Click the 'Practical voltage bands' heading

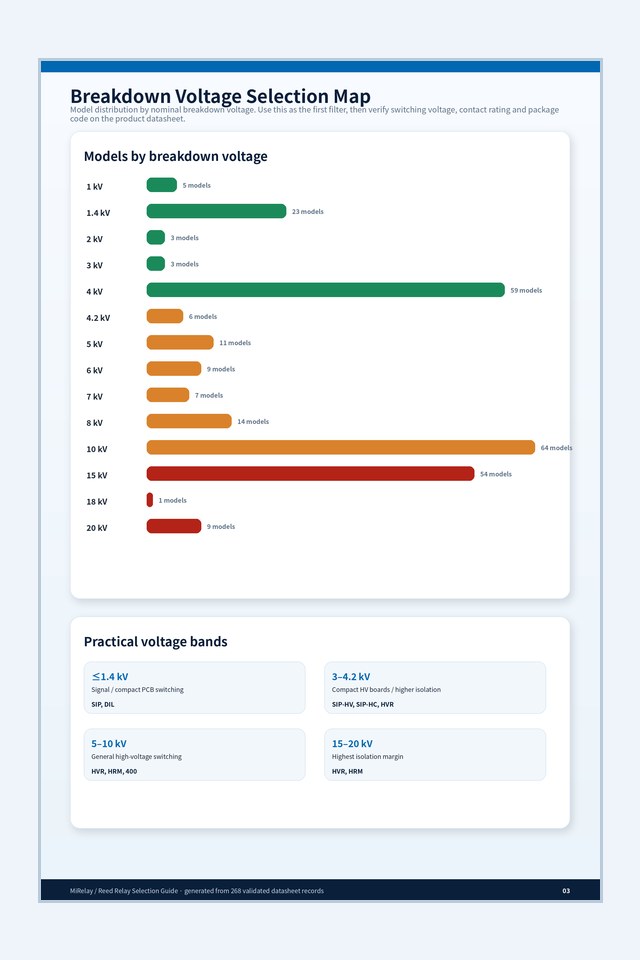(156, 642)
